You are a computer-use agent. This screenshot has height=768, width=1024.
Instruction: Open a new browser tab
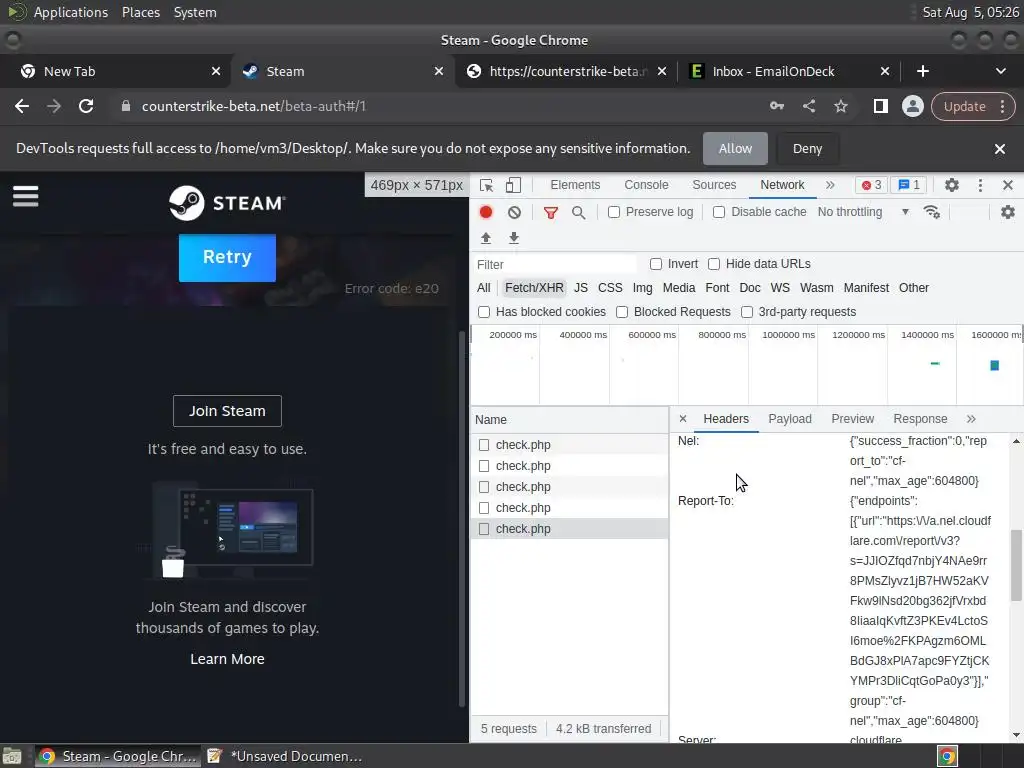(x=922, y=71)
